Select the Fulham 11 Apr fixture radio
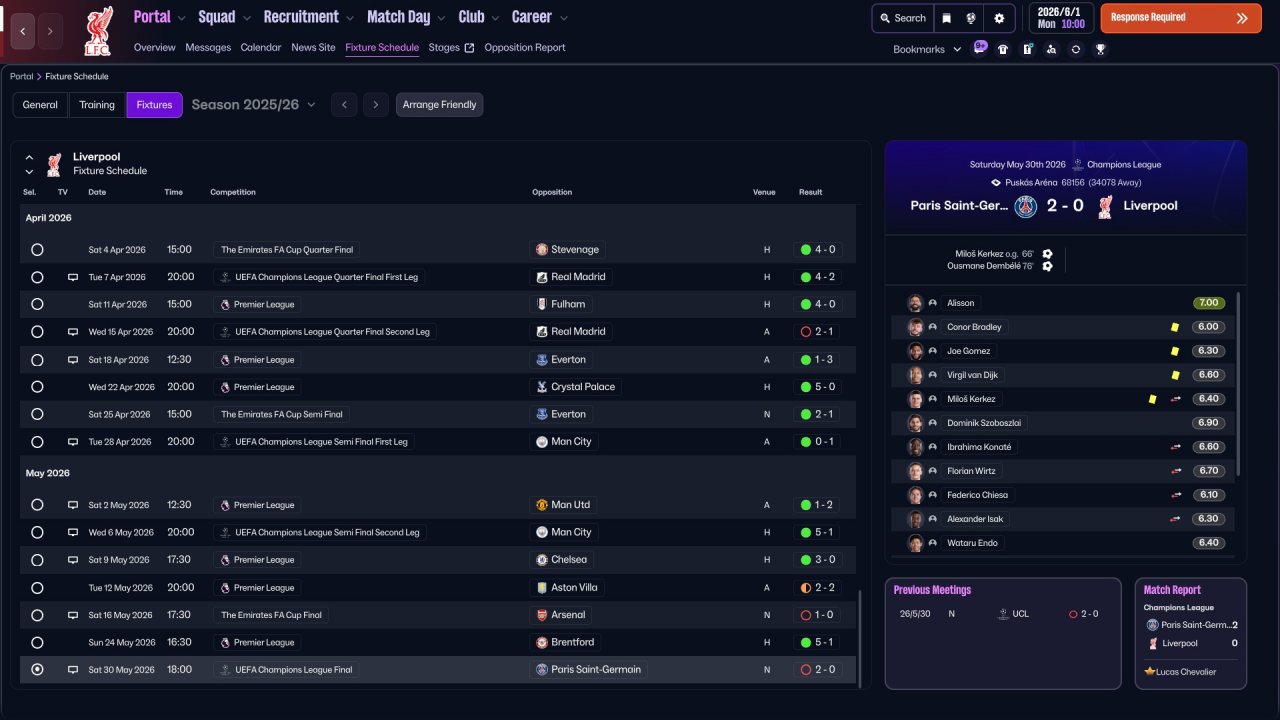This screenshot has width=1280, height=720. 37,304
